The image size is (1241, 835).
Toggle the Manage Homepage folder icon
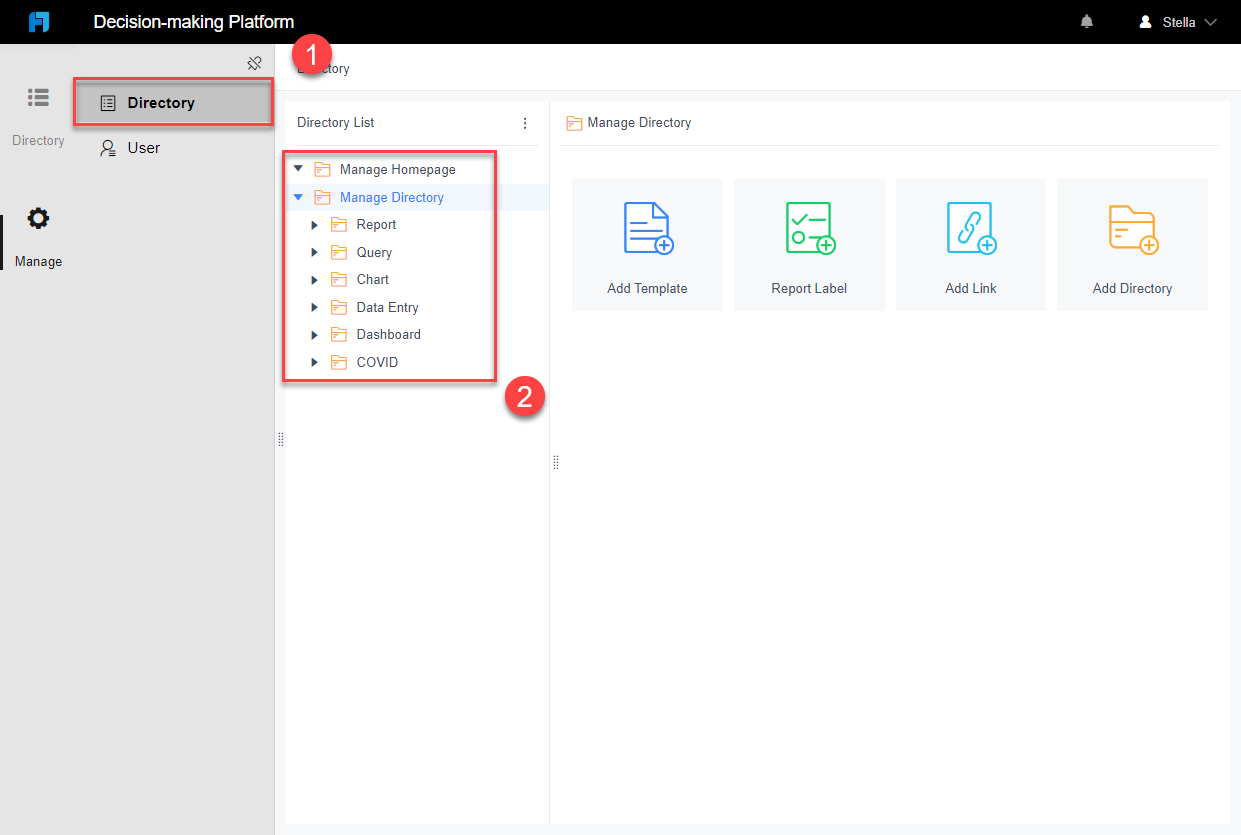pos(322,168)
